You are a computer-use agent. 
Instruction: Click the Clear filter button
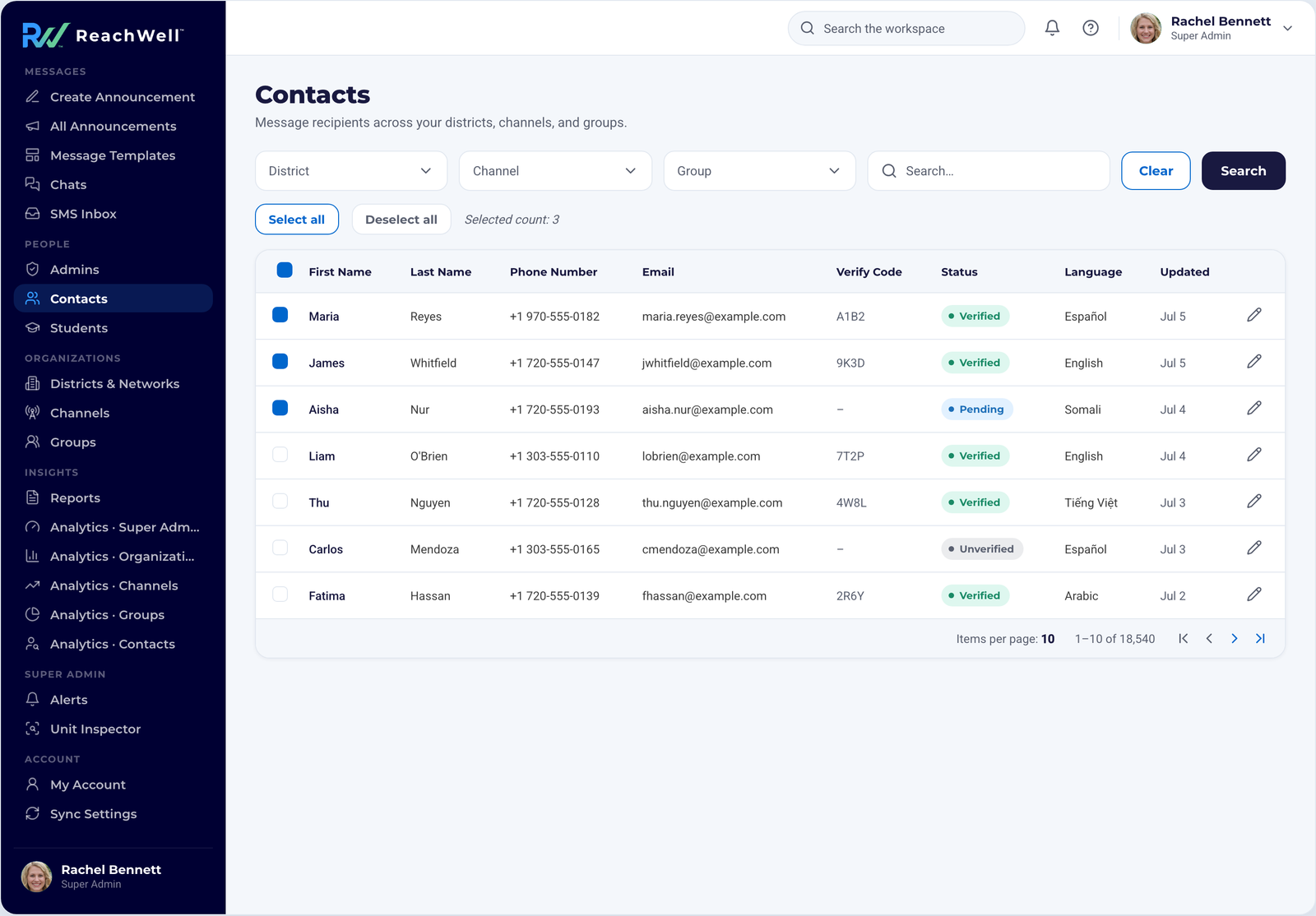coord(1156,171)
